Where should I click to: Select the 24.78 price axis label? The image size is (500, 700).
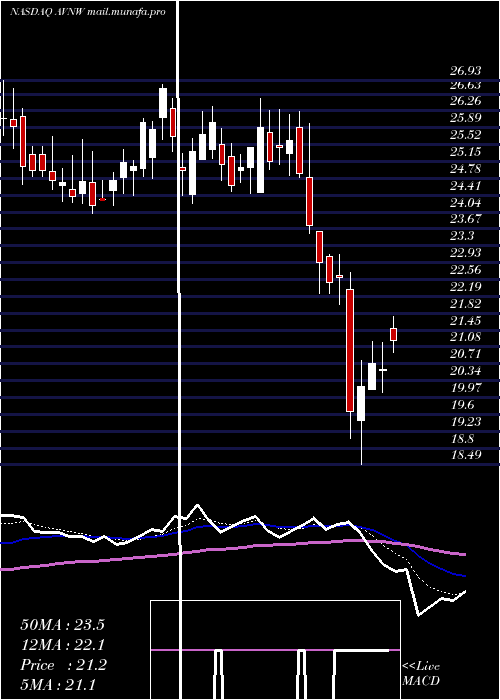[466, 169]
